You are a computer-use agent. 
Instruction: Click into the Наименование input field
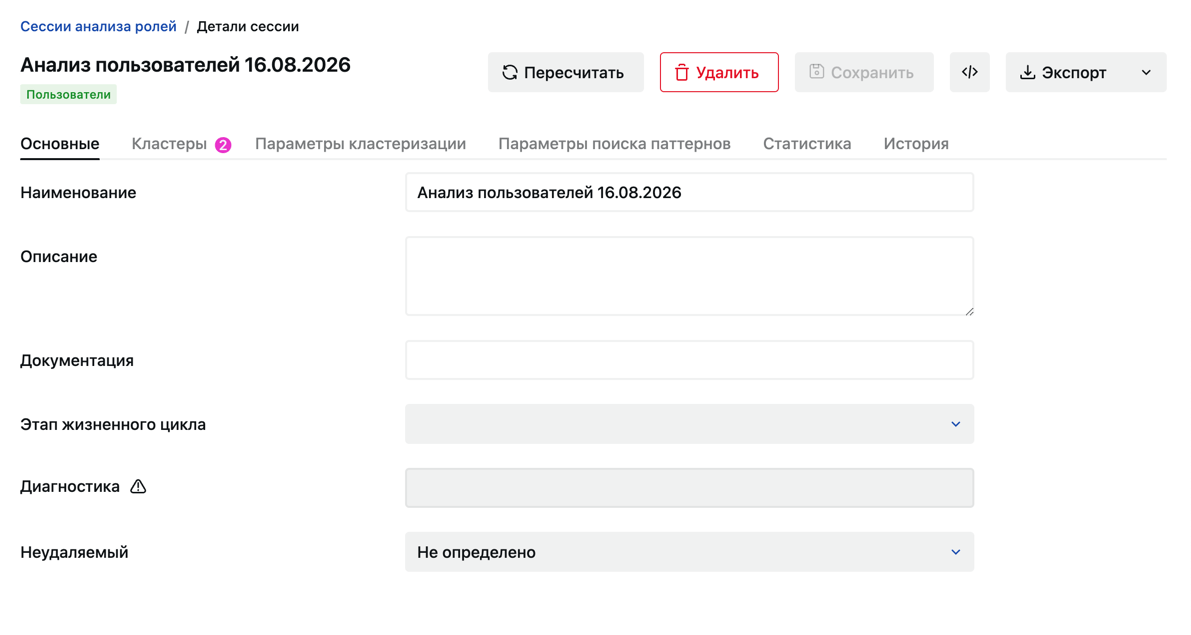[x=689, y=192]
